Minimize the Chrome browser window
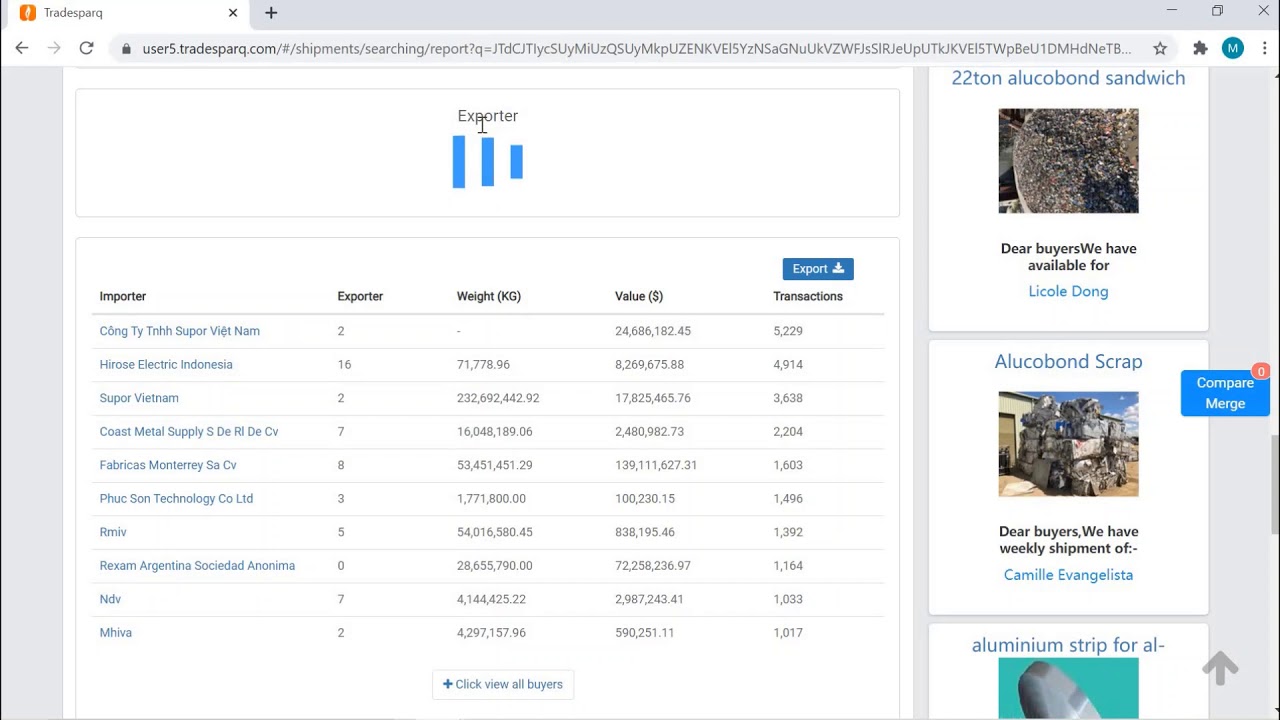 pyautogui.click(x=1172, y=11)
